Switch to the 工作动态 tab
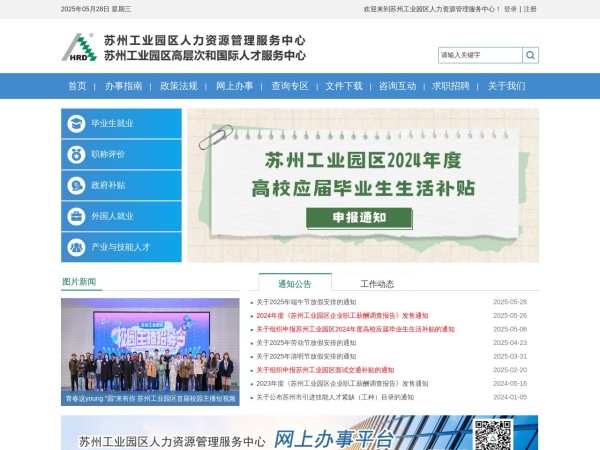 coord(377,284)
